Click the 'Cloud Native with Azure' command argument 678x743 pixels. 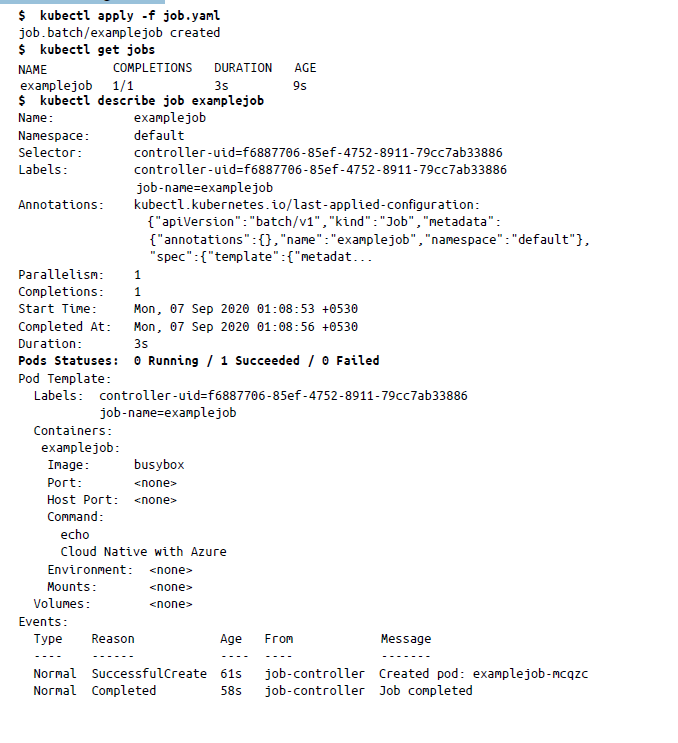click(143, 552)
